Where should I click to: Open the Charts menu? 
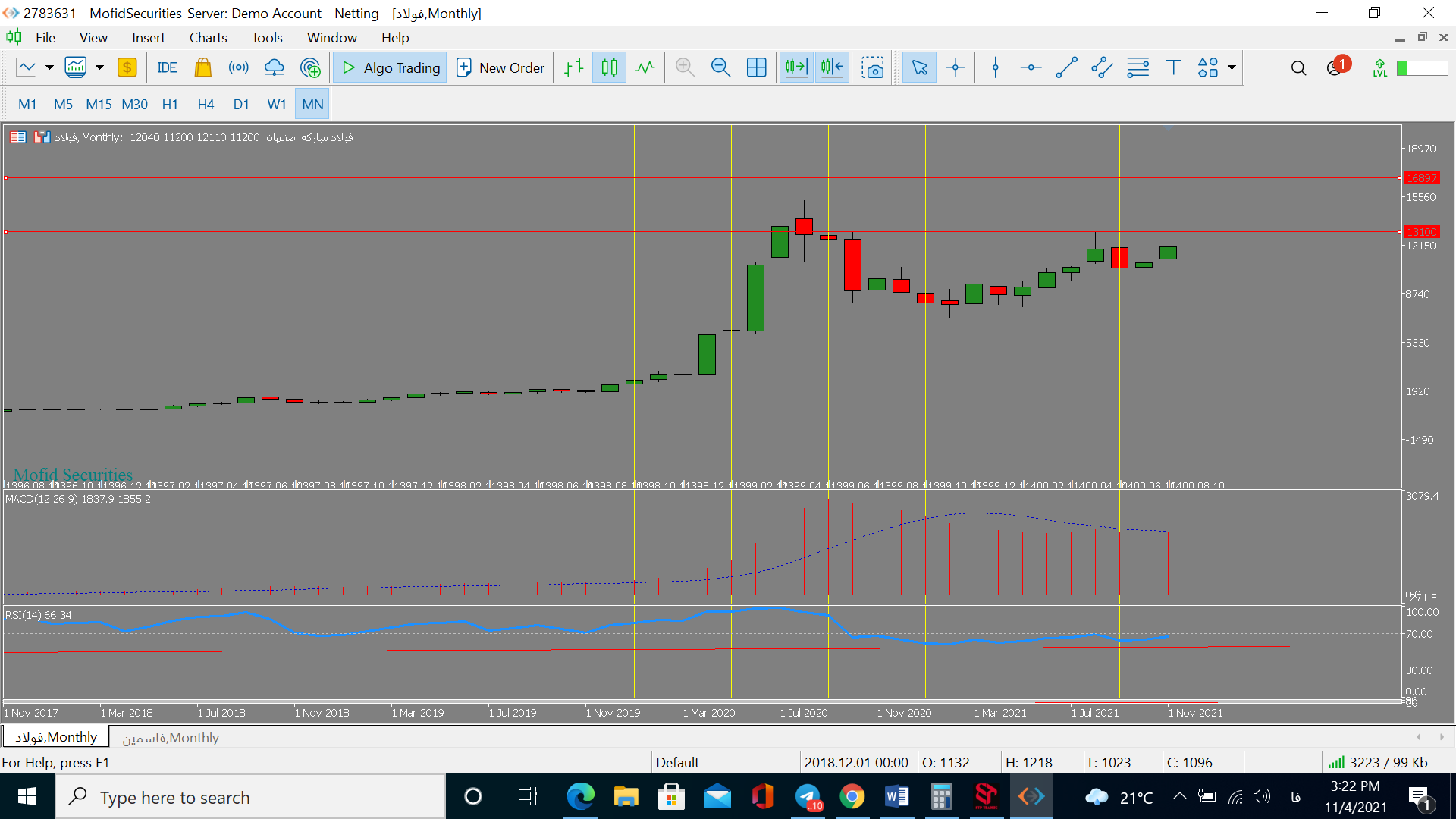[x=208, y=38]
